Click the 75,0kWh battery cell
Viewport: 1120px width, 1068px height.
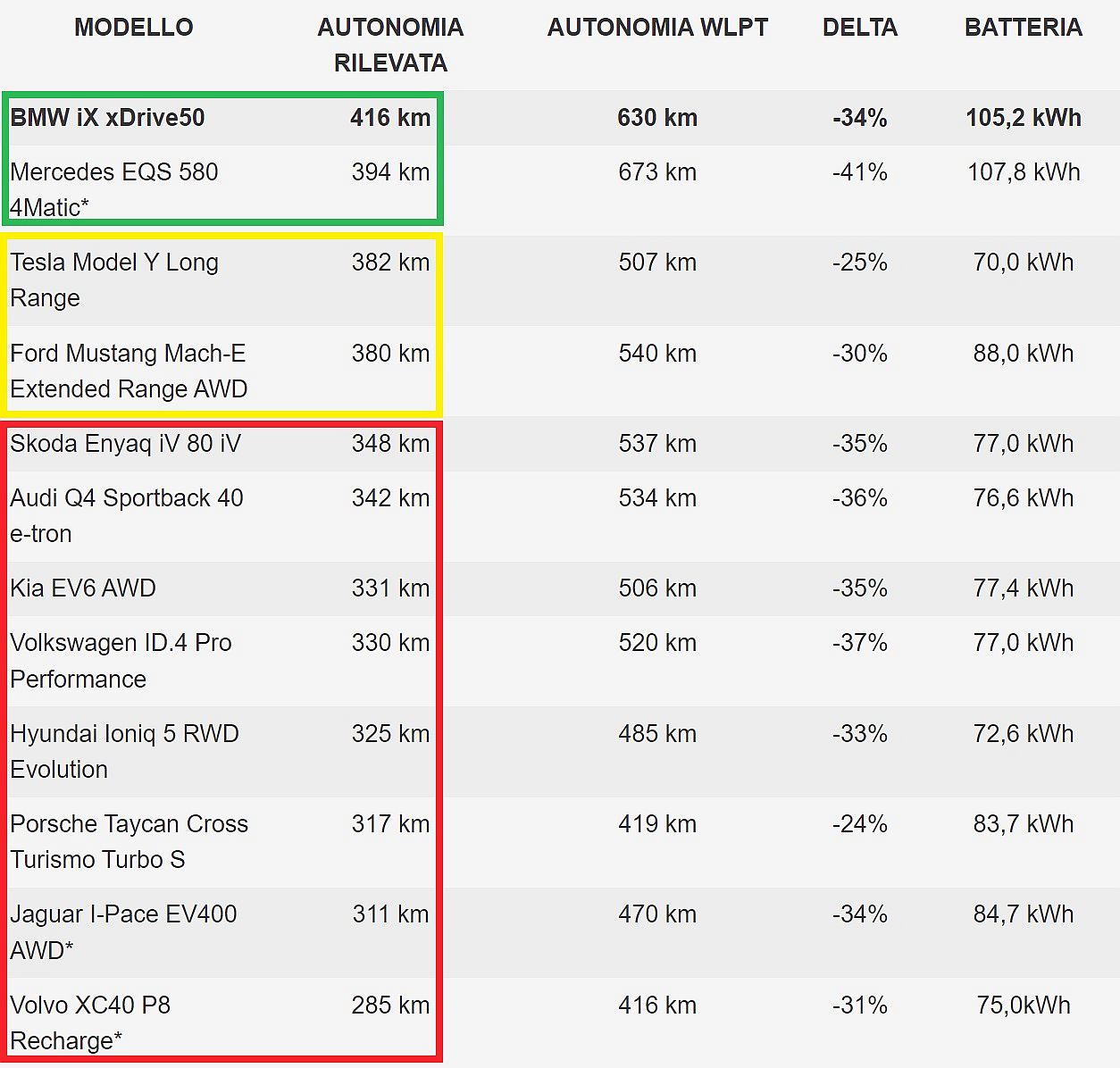(x=1024, y=1005)
